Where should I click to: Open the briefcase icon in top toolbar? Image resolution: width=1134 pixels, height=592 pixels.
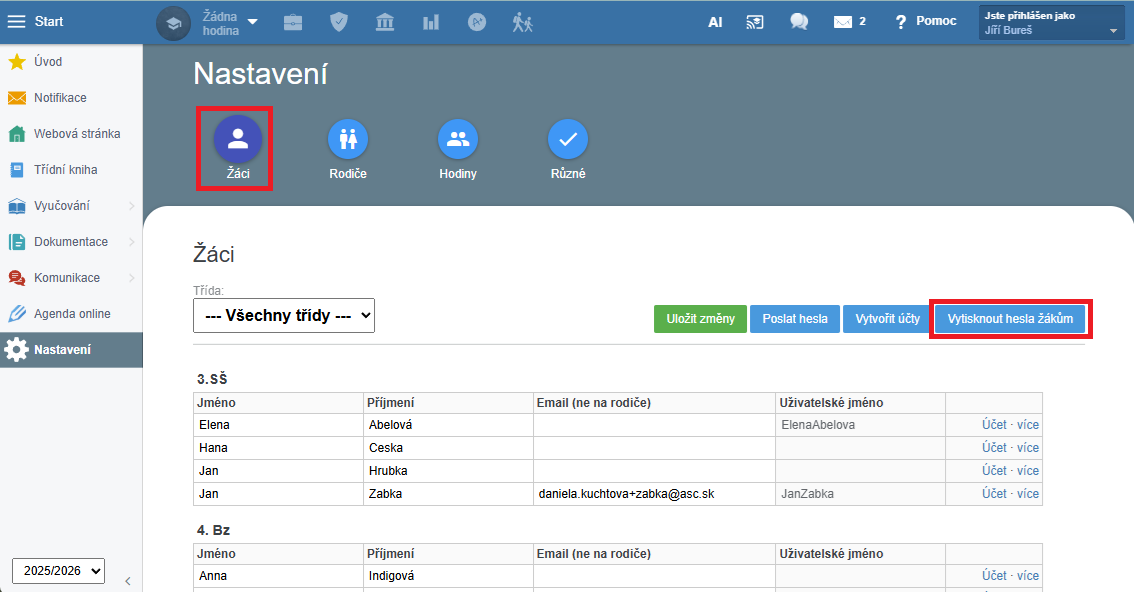(293, 22)
